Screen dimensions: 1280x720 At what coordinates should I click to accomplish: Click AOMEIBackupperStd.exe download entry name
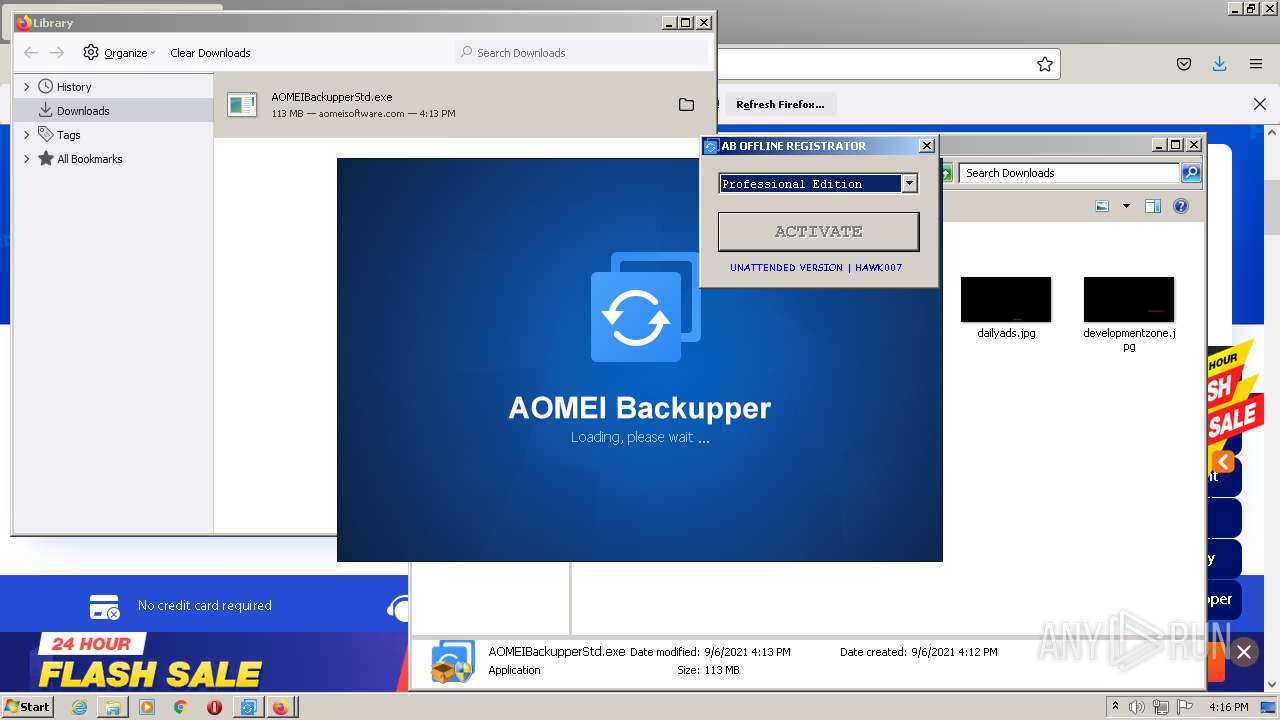(x=332, y=97)
